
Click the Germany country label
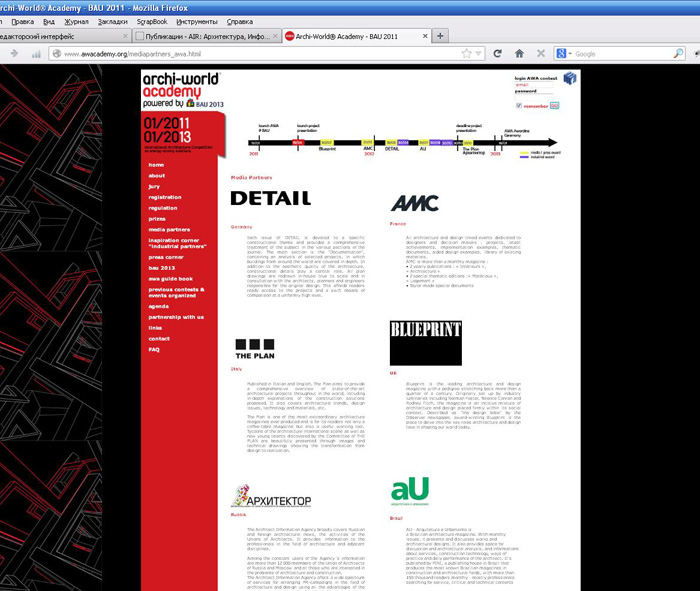click(x=242, y=227)
